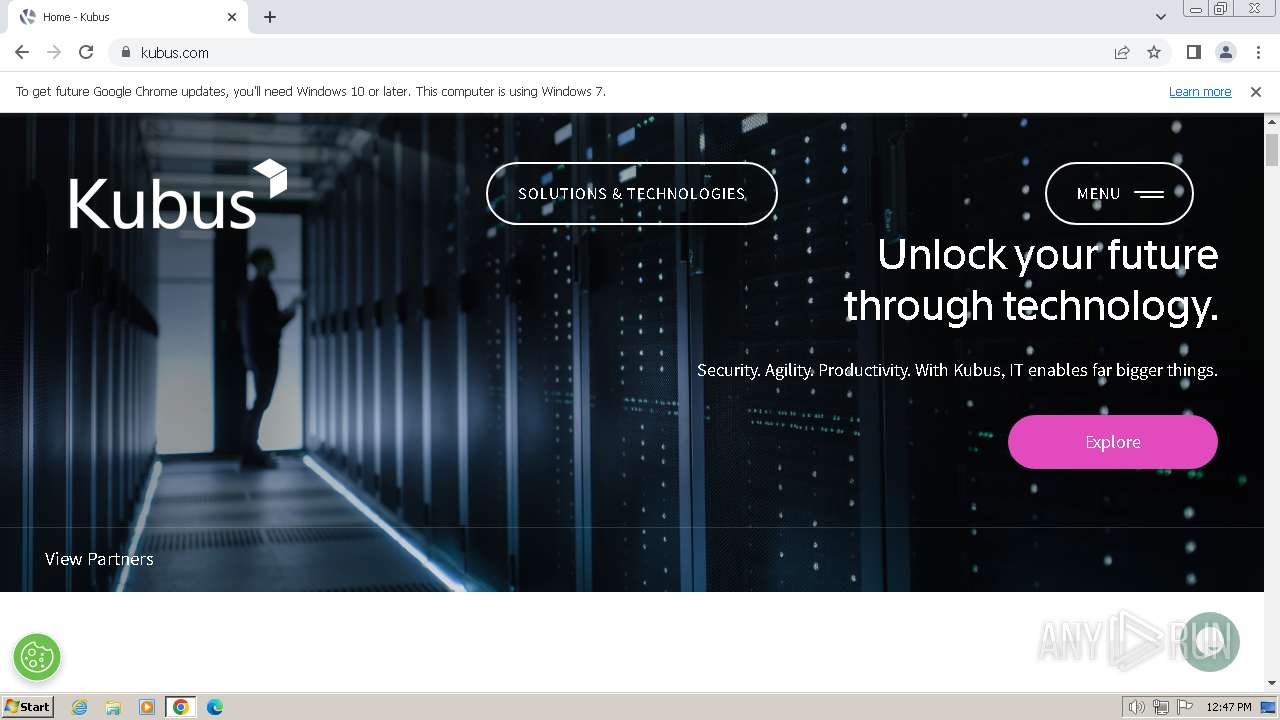Reload the kubus.com page
The height and width of the screenshot is (720, 1280).
[x=86, y=52]
